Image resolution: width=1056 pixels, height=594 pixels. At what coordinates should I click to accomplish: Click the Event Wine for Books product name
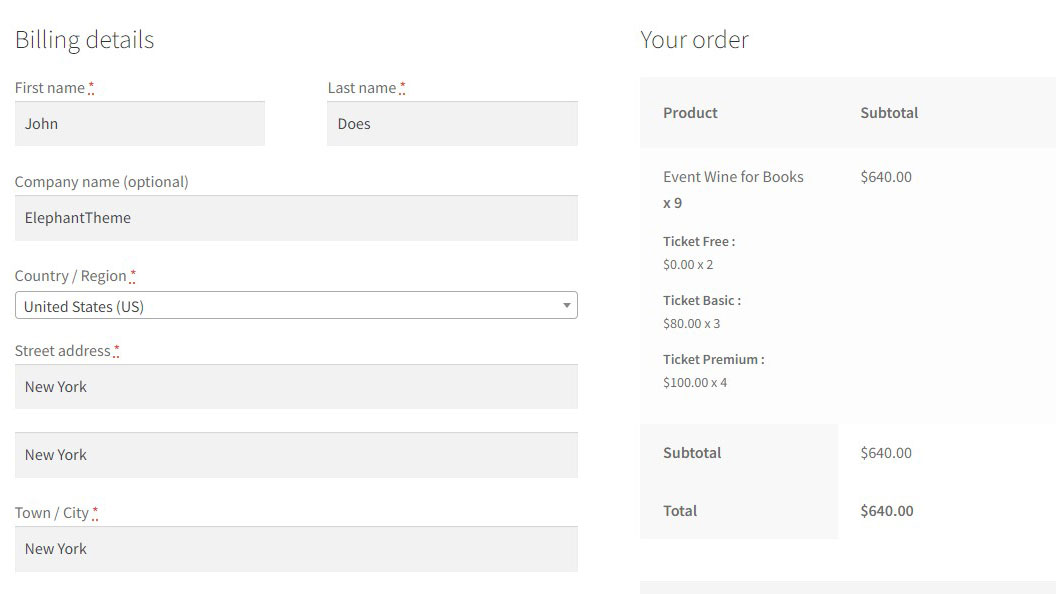coord(733,177)
